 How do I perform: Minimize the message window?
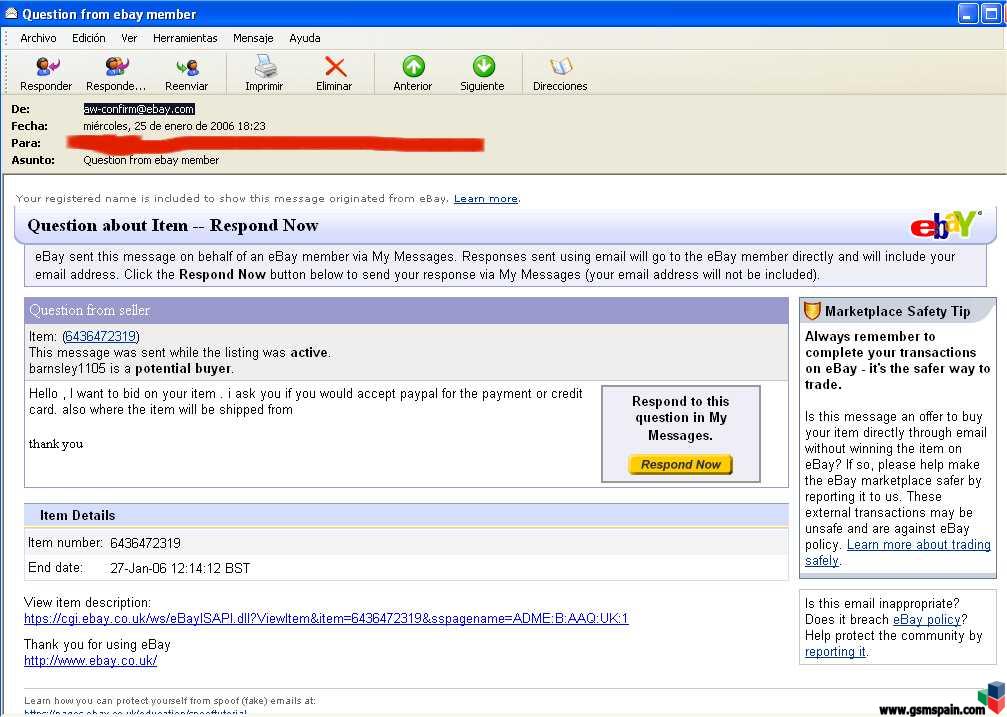click(x=968, y=13)
